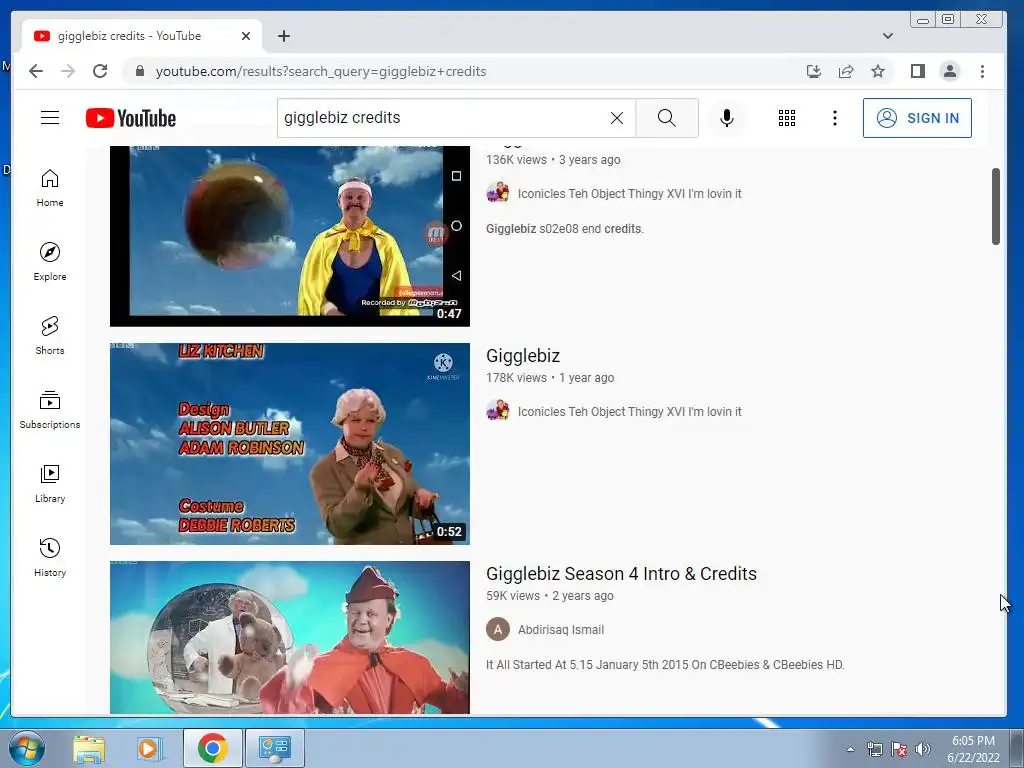Click the browser forward arrow

coord(68,71)
